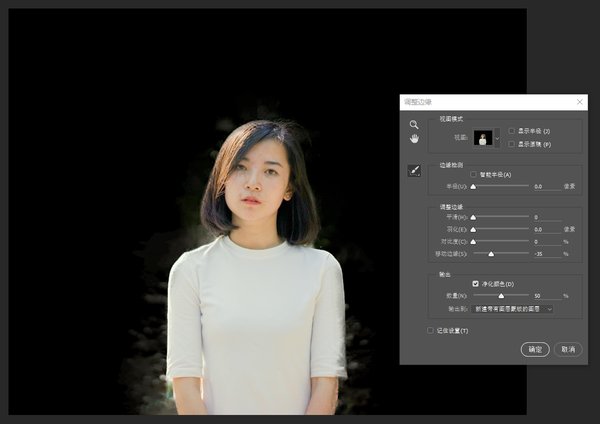Close the Refine Edge dialog
The width and height of the screenshot is (600, 424).
580,102
